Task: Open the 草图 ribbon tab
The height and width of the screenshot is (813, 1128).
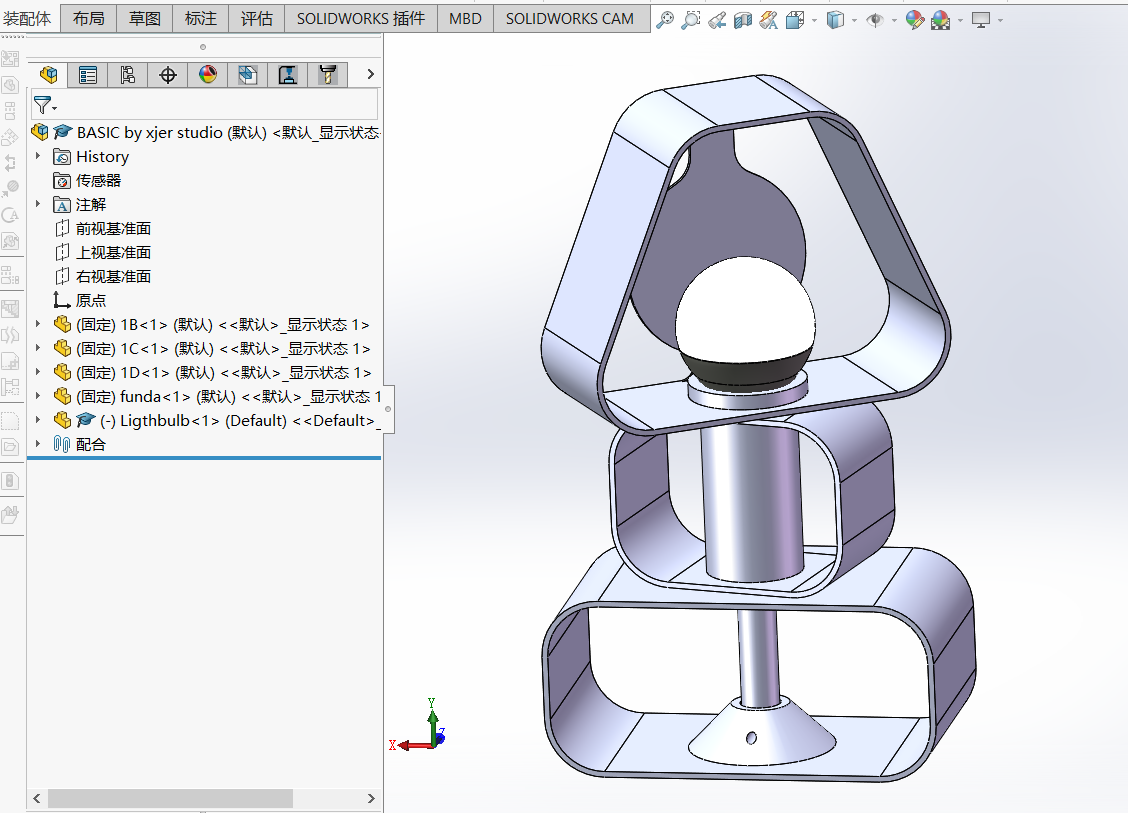Action: [145, 18]
